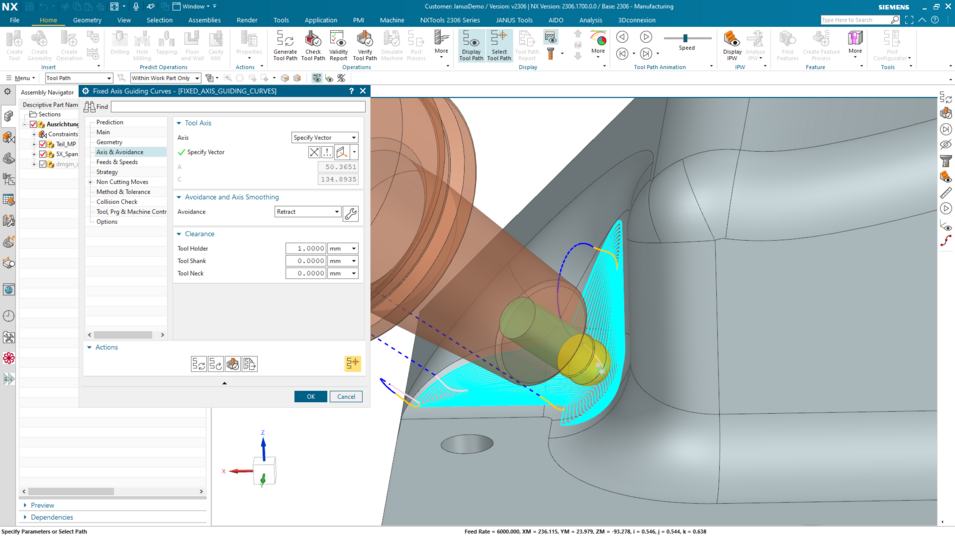Collapse the Tool Axis section
Screen dimensions: 955x537
[x=179, y=123]
